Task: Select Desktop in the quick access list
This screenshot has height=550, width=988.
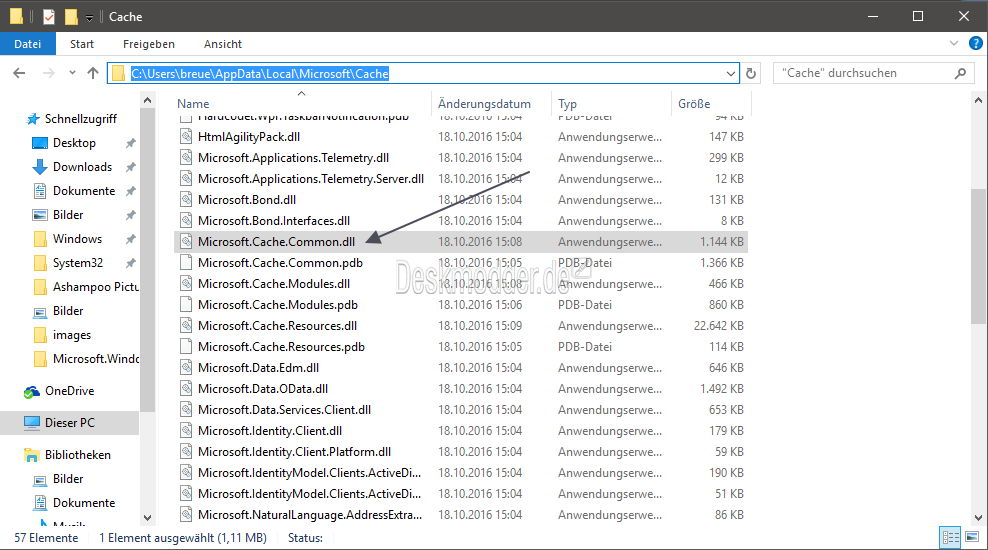Action: pyautogui.click(x=74, y=143)
